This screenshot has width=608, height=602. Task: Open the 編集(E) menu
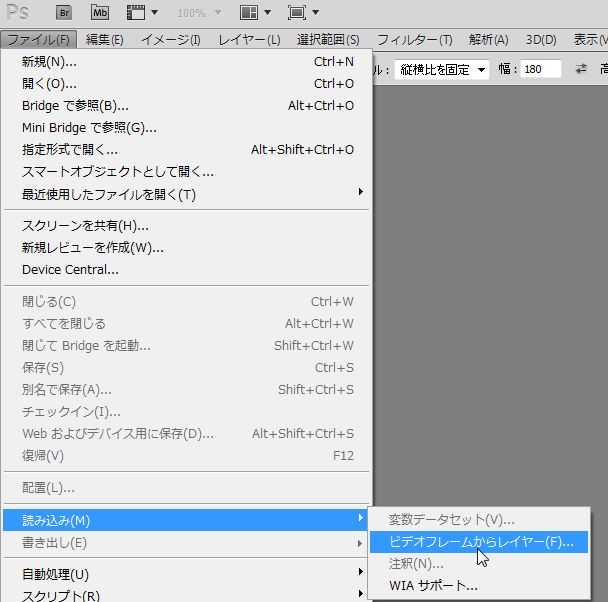coord(104,40)
